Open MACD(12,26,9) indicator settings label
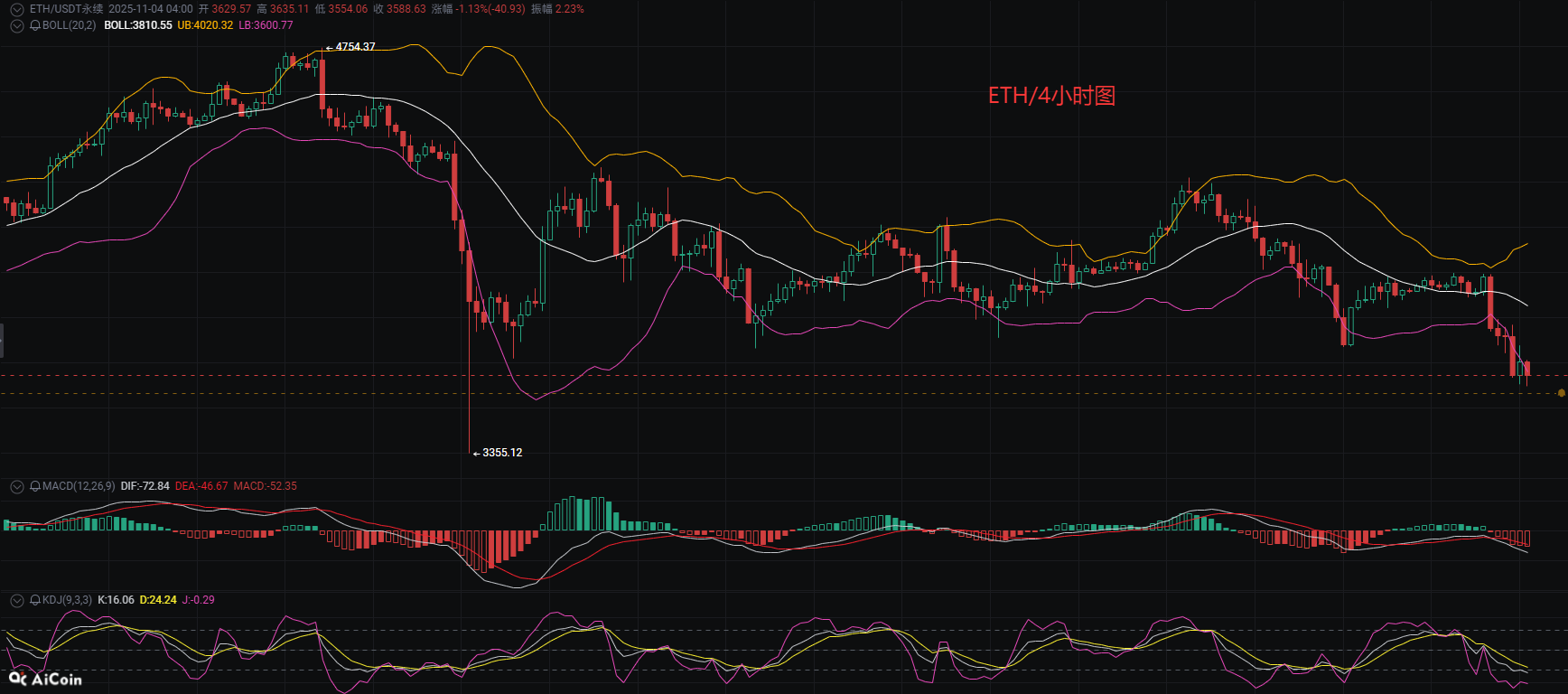The height and width of the screenshot is (694, 1568). tap(79, 486)
